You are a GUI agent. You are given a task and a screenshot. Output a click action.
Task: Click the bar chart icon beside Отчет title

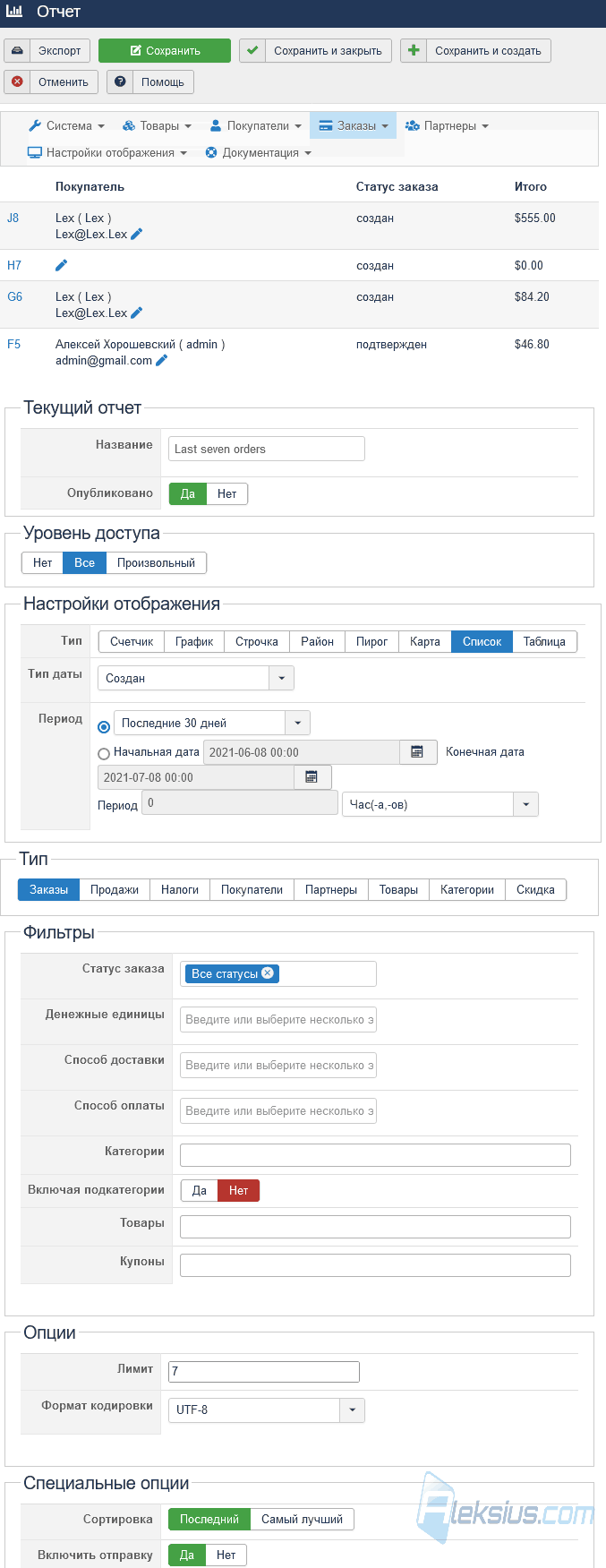[x=15, y=12]
